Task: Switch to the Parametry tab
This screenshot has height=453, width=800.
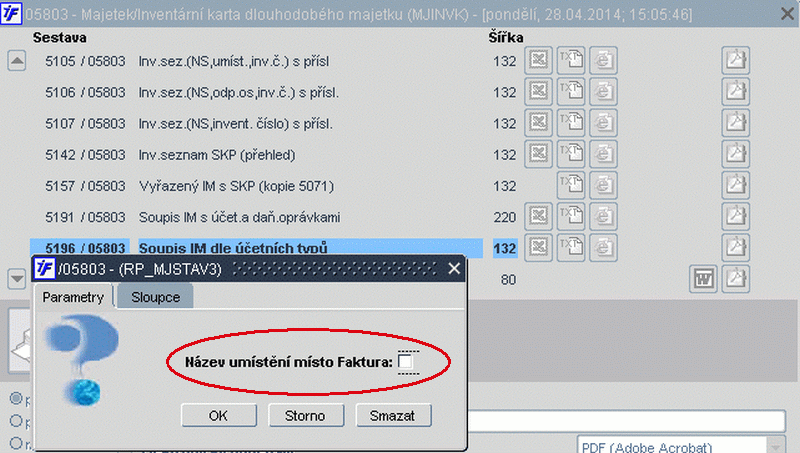Action: 73,297
